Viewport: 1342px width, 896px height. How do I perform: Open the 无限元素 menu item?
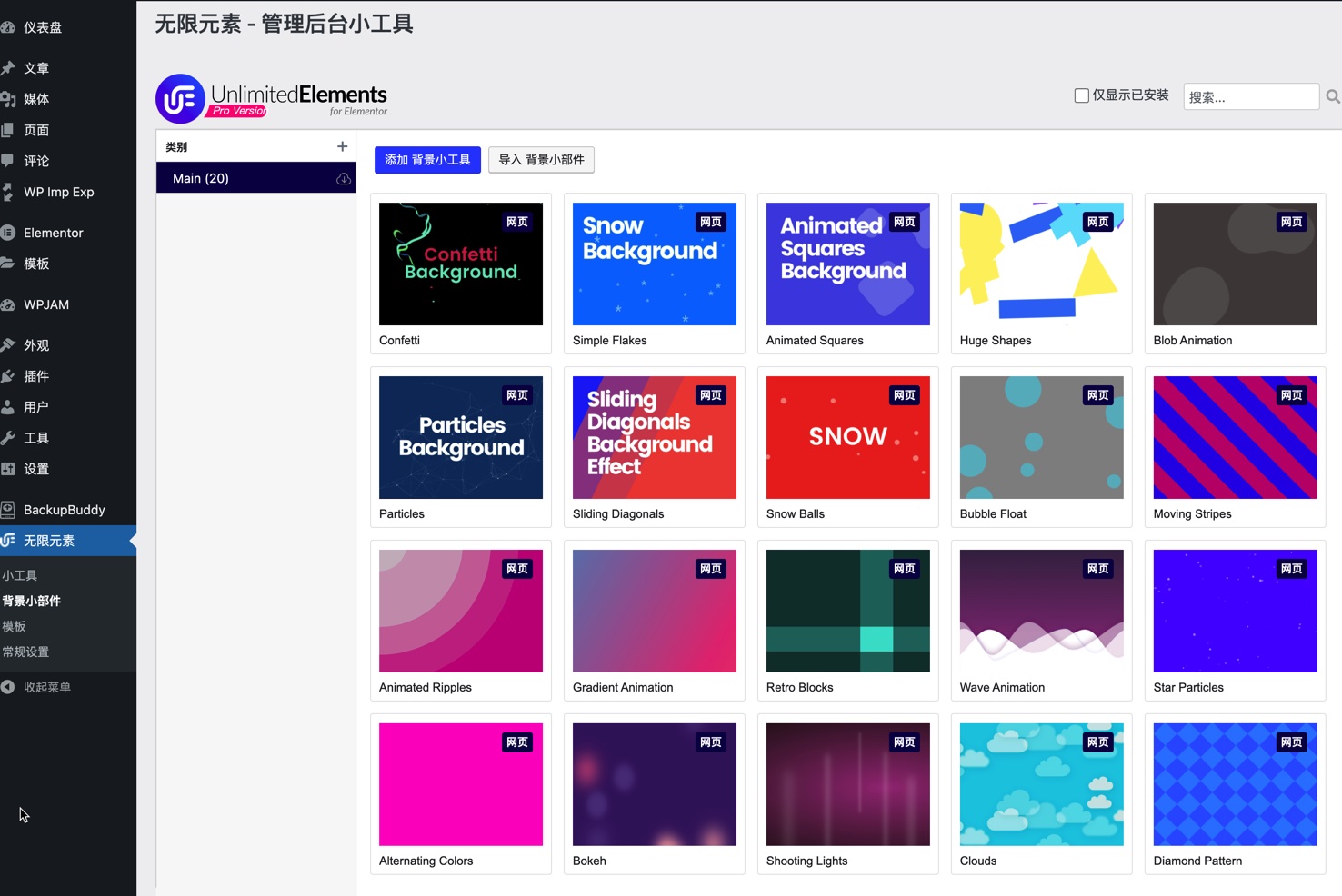[x=68, y=541]
